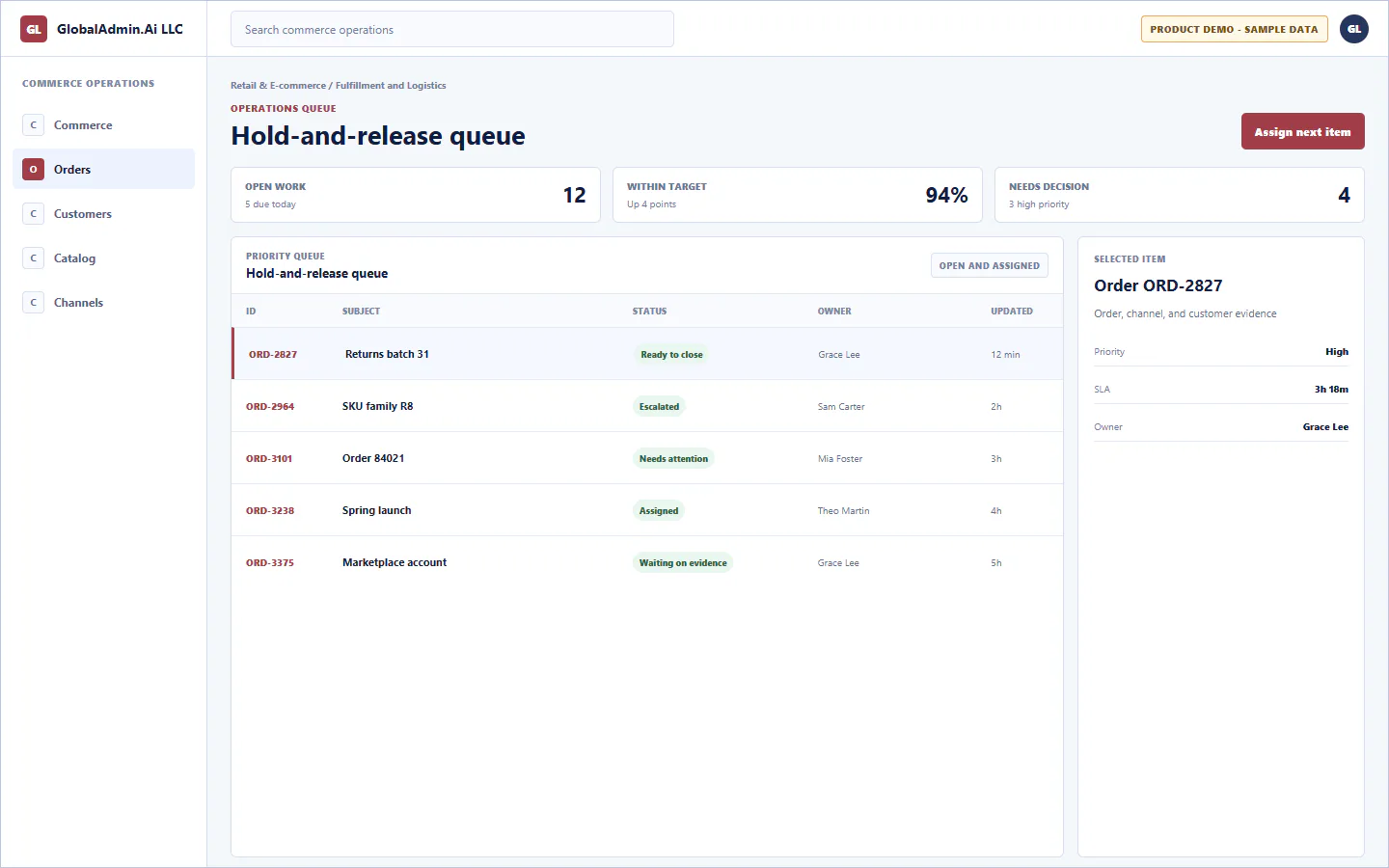Click the Open and Assigned filter button

990,266
